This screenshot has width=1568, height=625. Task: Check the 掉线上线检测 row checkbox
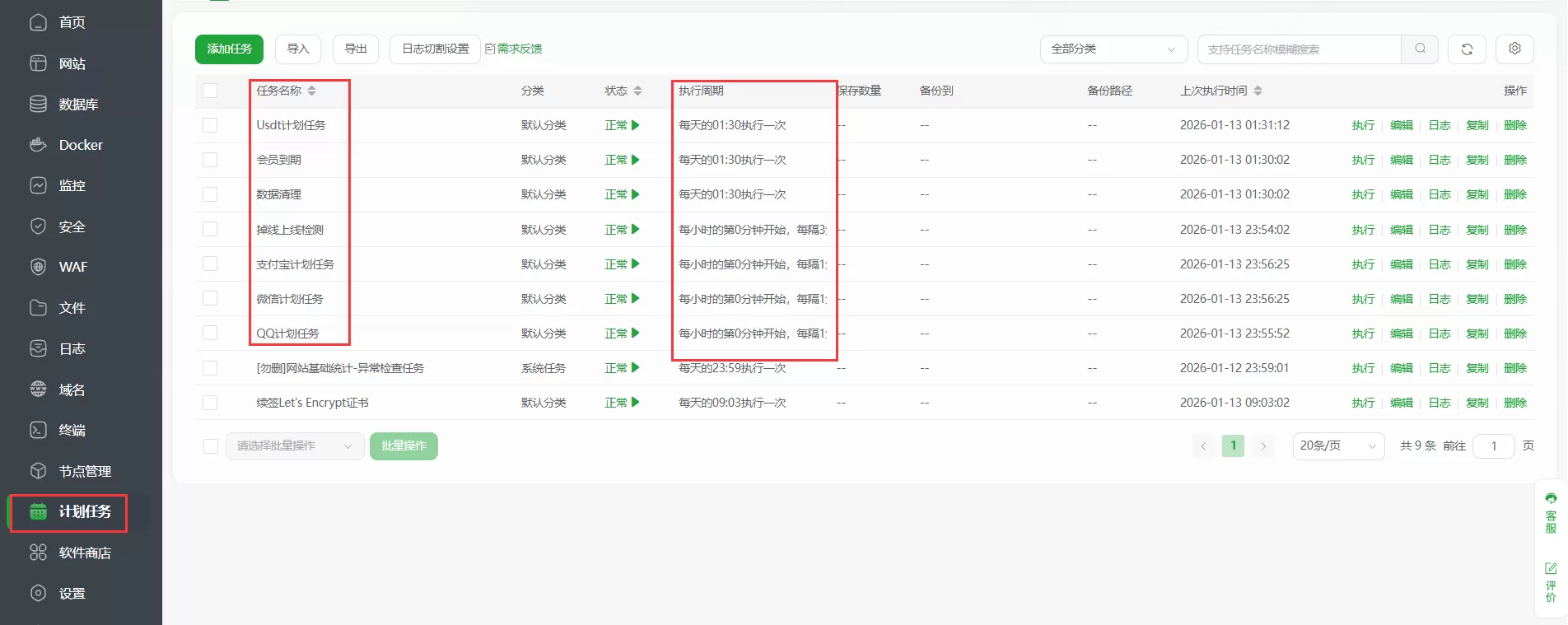click(x=210, y=229)
